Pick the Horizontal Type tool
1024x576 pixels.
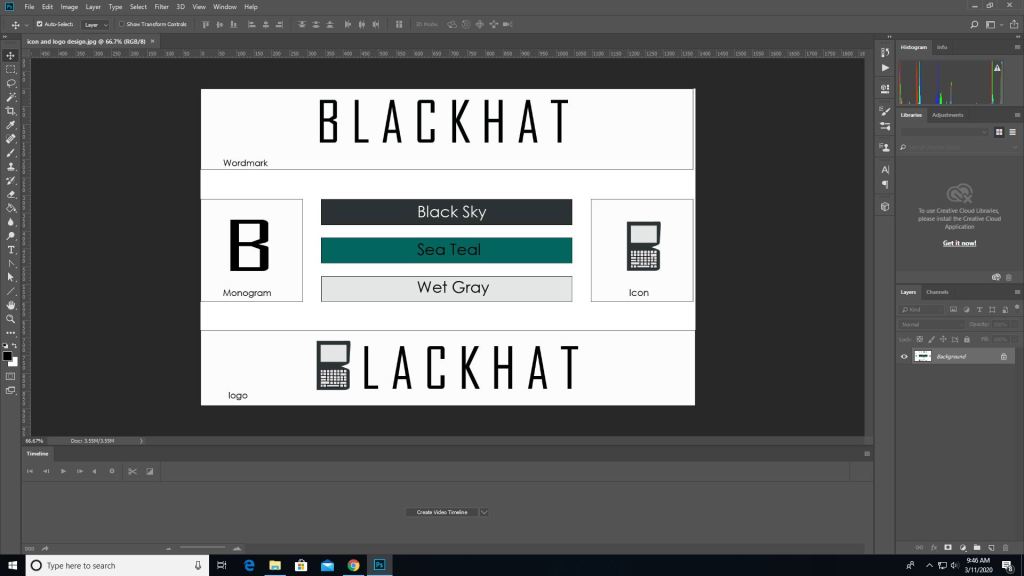coord(11,249)
